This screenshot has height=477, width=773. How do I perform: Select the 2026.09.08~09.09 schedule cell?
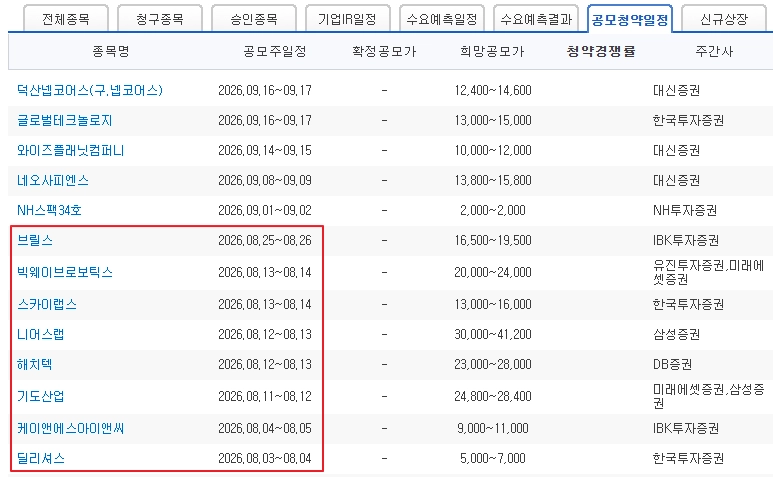point(265,180)
